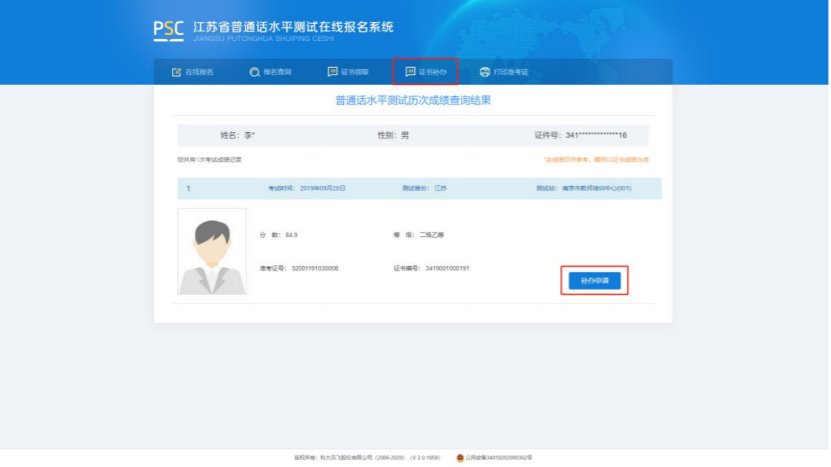Go to the 打印准考证 tab
The width and height of the screenshot is (831, 467).
coord(504,72)
